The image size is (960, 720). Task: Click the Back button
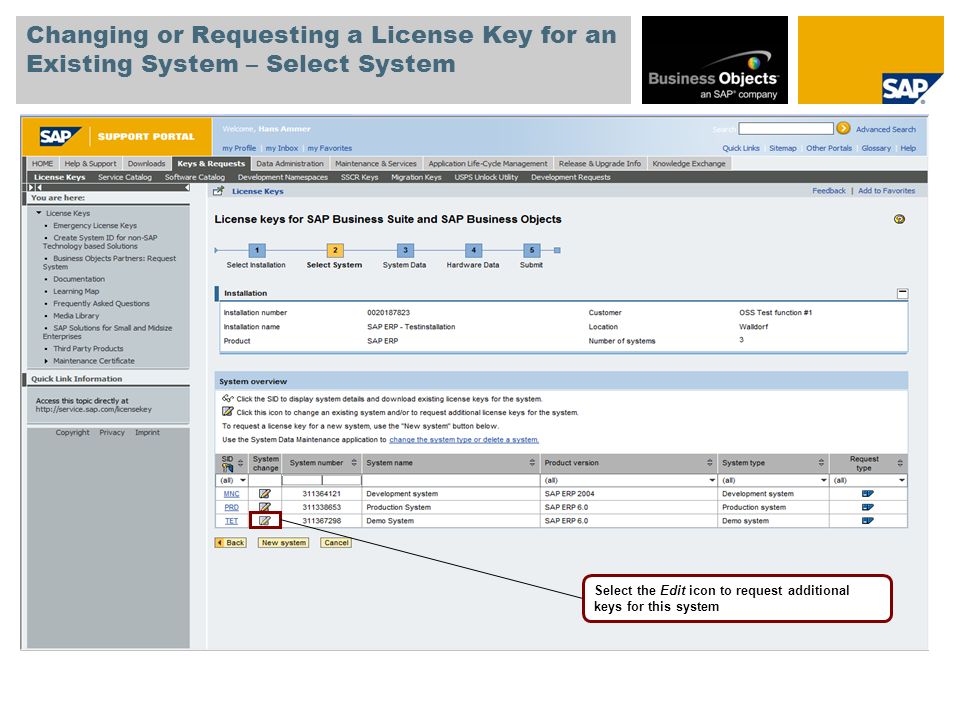231,542
